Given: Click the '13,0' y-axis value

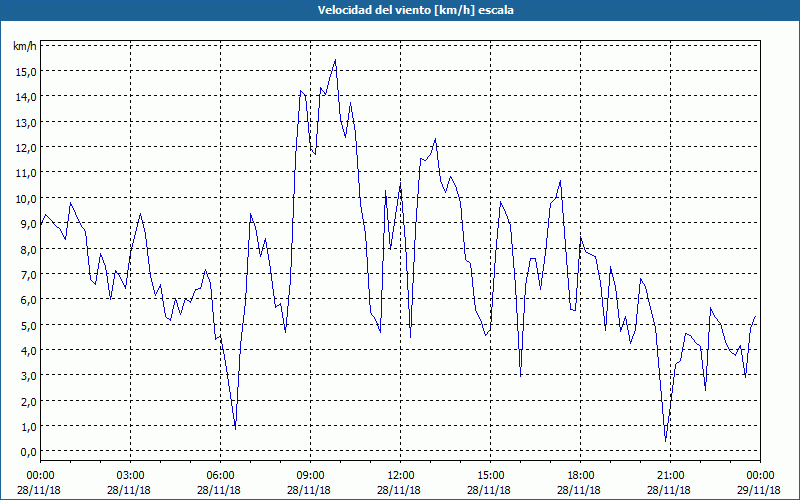Looking at the screenshot, I should click(26, 122).
